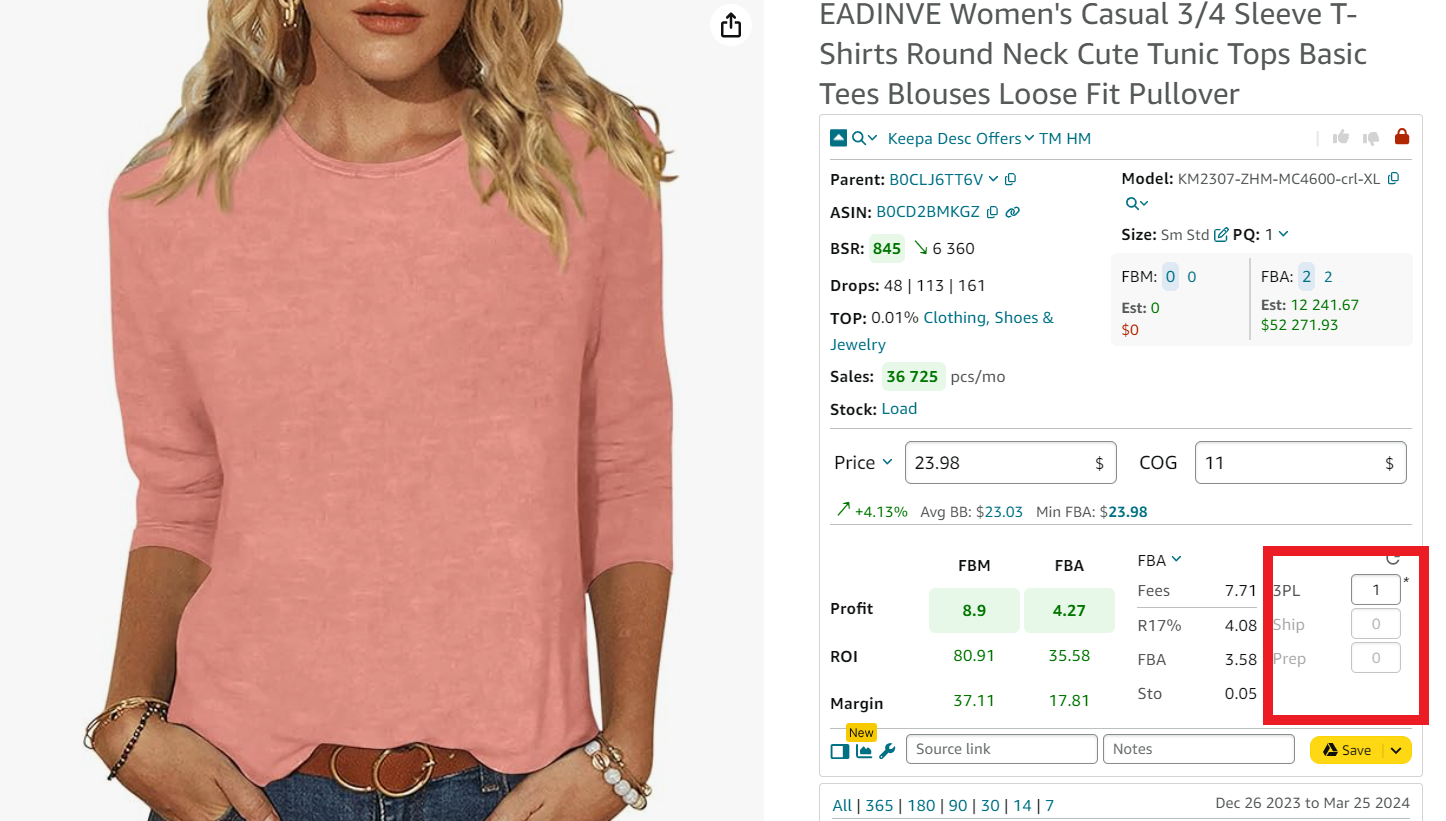
Task: Collapse the panel with the up-arrow icon
Action: [x=839, y=138]
